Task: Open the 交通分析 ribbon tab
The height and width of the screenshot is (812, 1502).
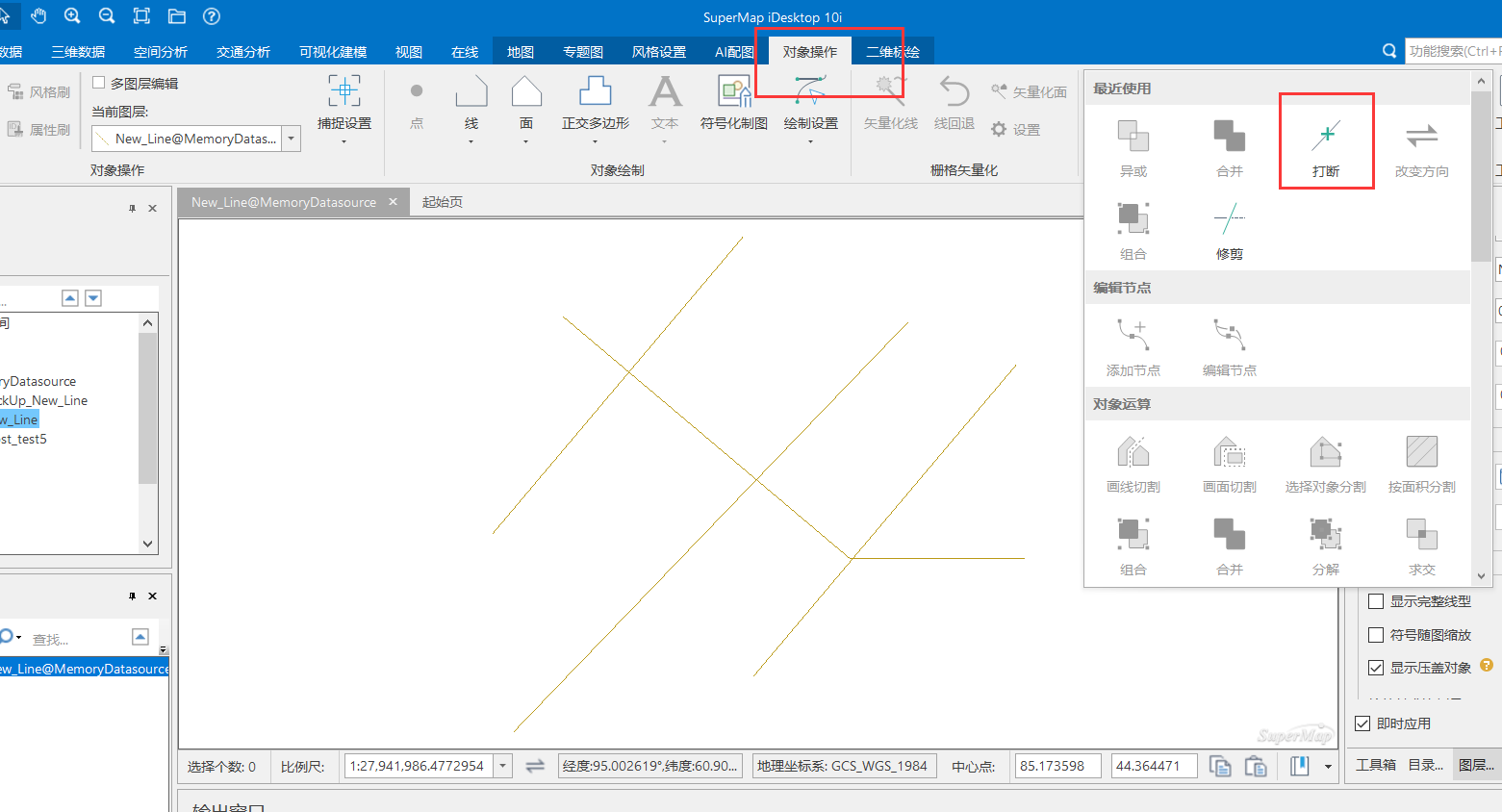Action: tap(243, 52)
